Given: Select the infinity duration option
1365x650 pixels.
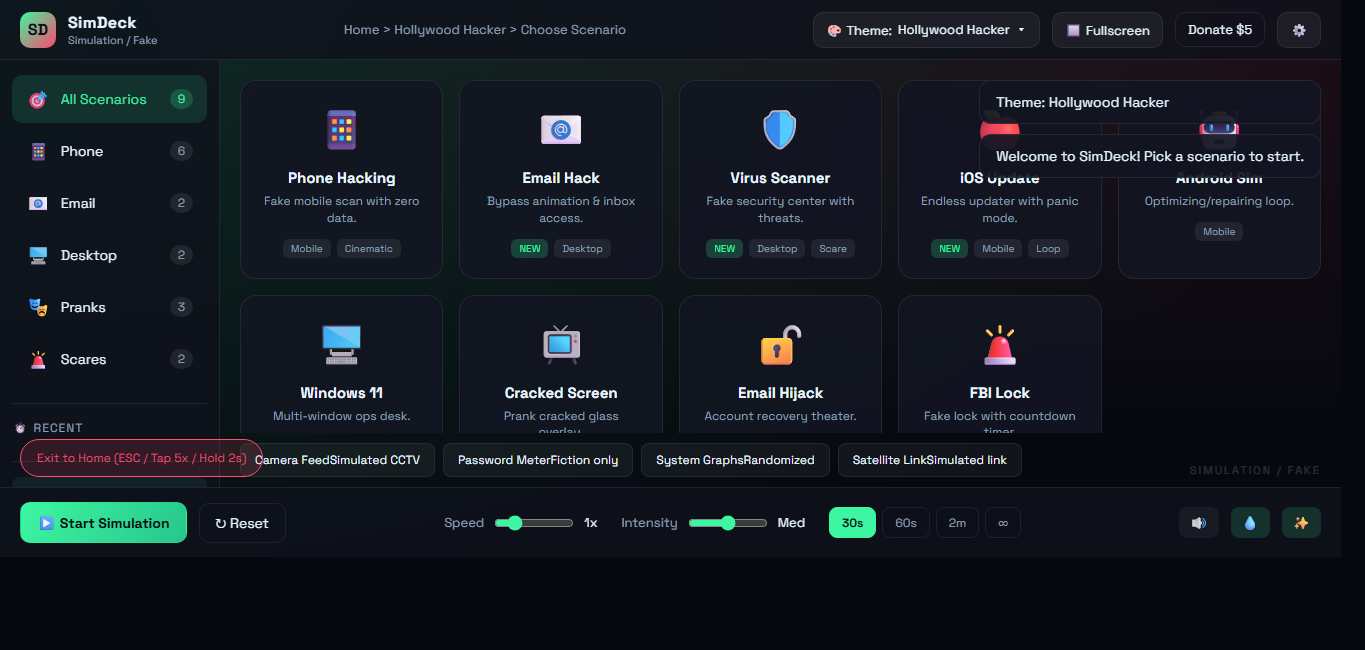Looking at the screenshot, I should [x=1002, y=522].
